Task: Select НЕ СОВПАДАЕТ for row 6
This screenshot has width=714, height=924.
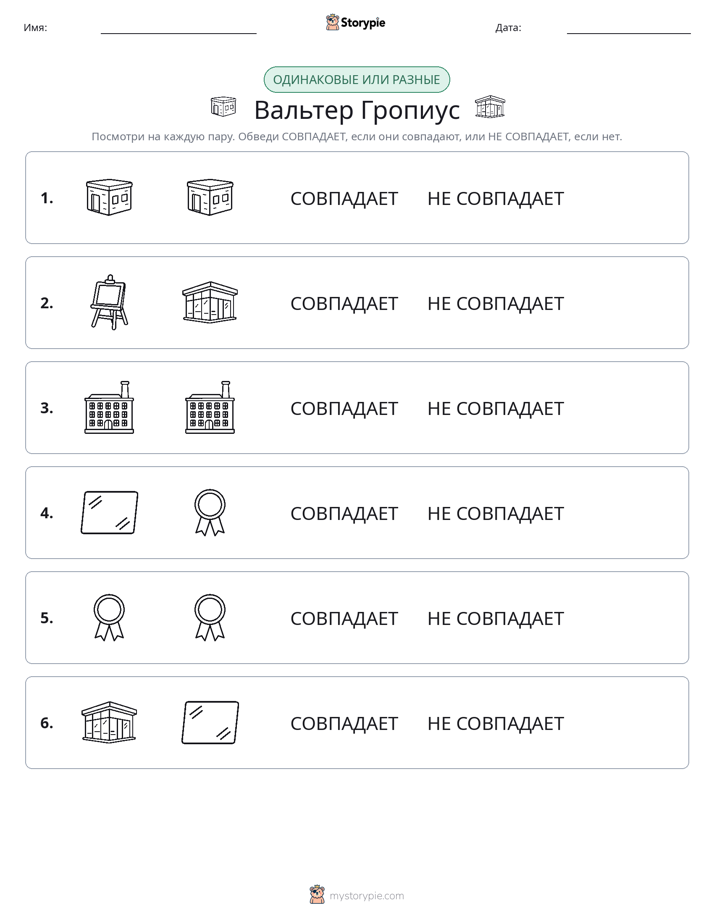Action: [495, 723]
